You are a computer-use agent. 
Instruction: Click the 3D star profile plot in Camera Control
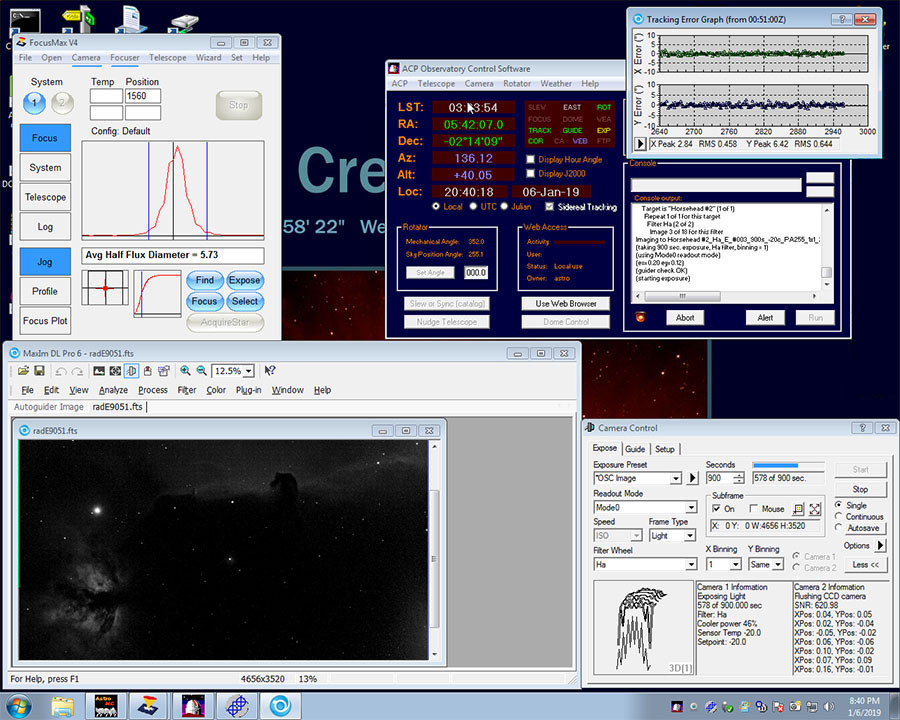coord(643,628)
